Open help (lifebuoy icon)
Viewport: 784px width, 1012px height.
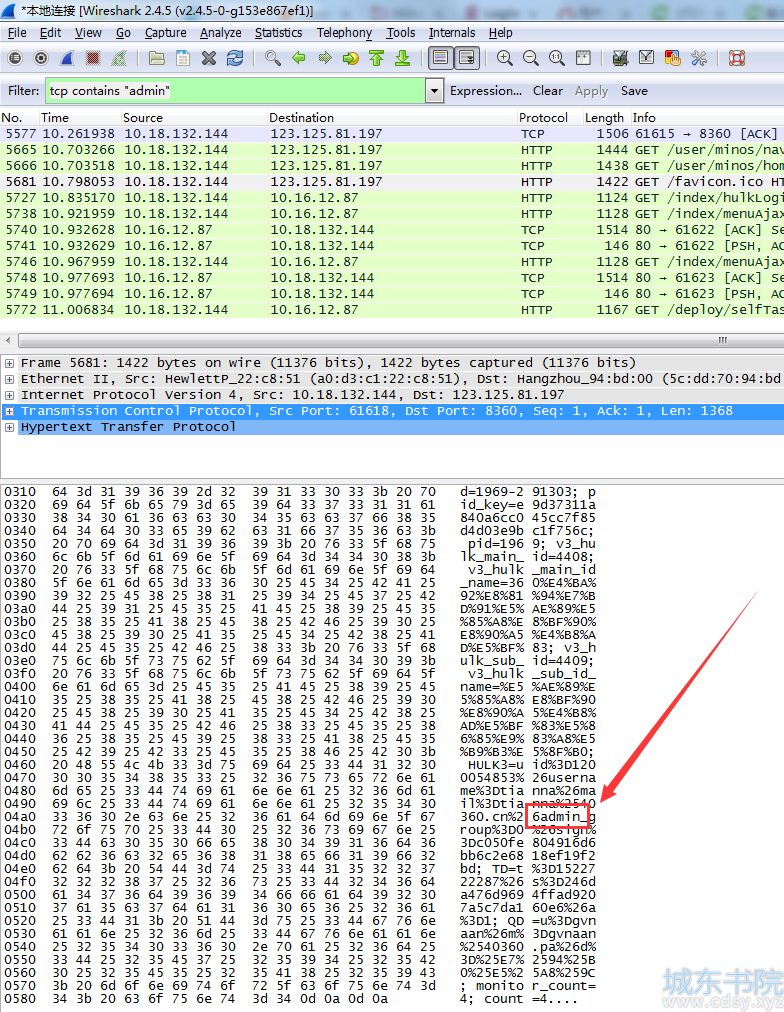pos(737,58)
